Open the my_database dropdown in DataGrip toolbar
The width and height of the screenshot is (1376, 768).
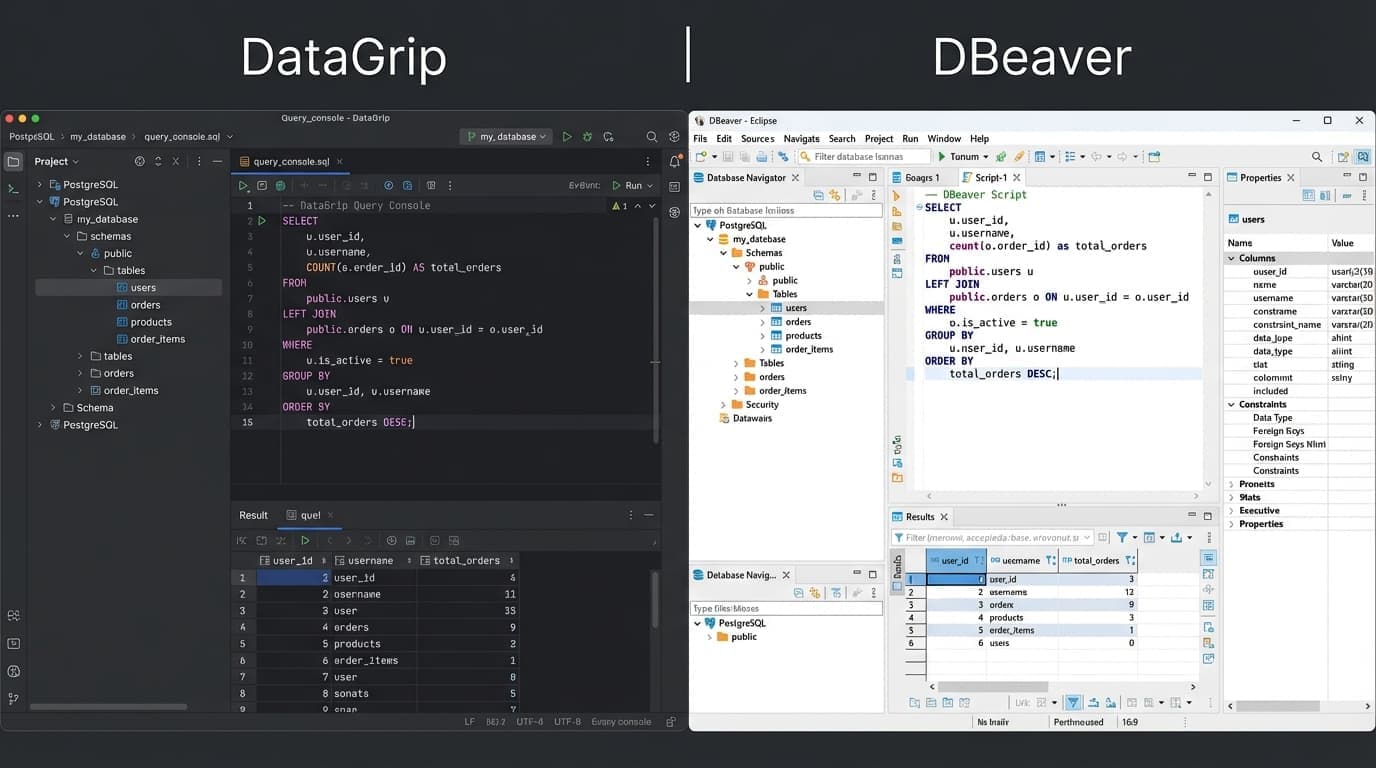[x=505, y=136]
